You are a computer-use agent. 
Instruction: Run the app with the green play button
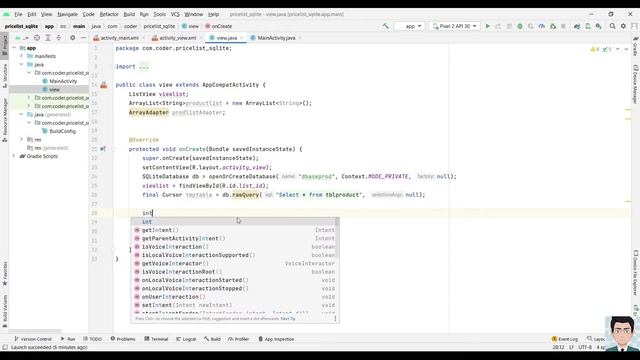click(x=487, y=26)
